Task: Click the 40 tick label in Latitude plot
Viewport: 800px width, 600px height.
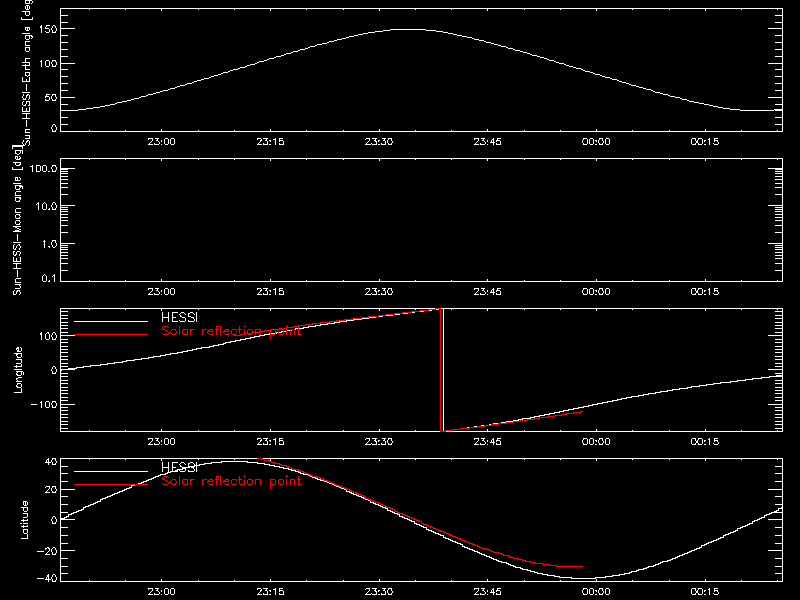Action: point(51,462)
